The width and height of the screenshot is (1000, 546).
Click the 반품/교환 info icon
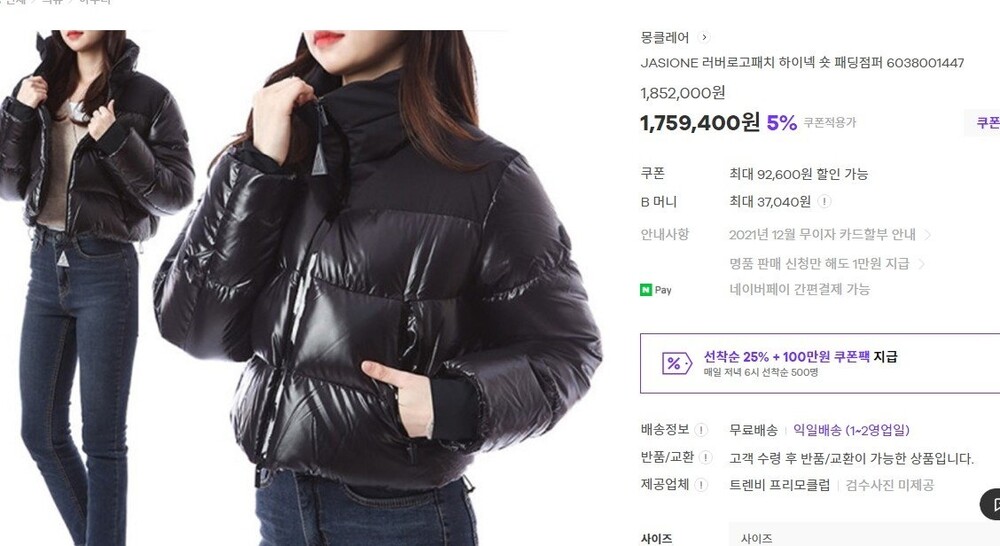[705, 457]
